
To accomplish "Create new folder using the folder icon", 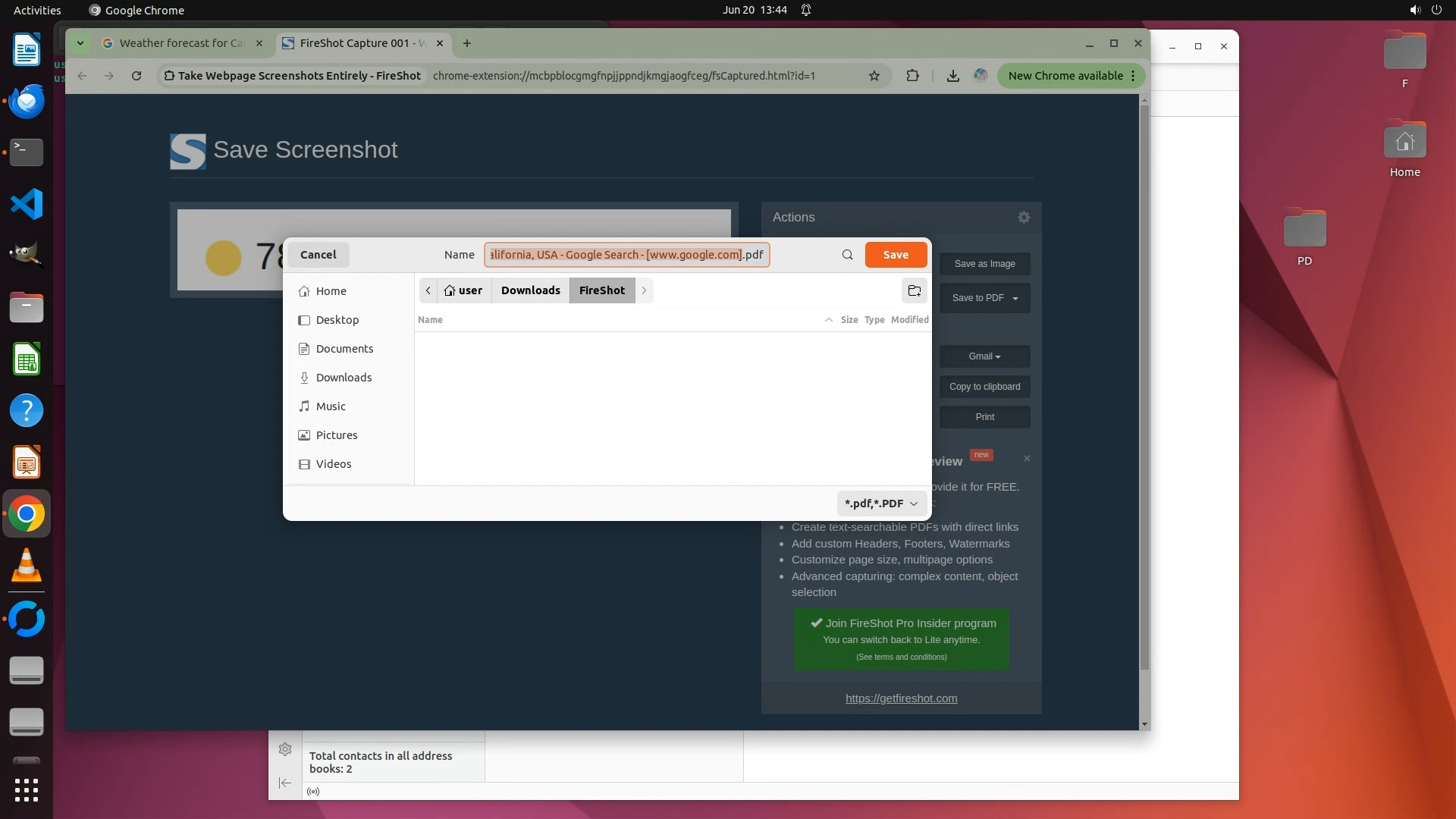I will [915, 290].
